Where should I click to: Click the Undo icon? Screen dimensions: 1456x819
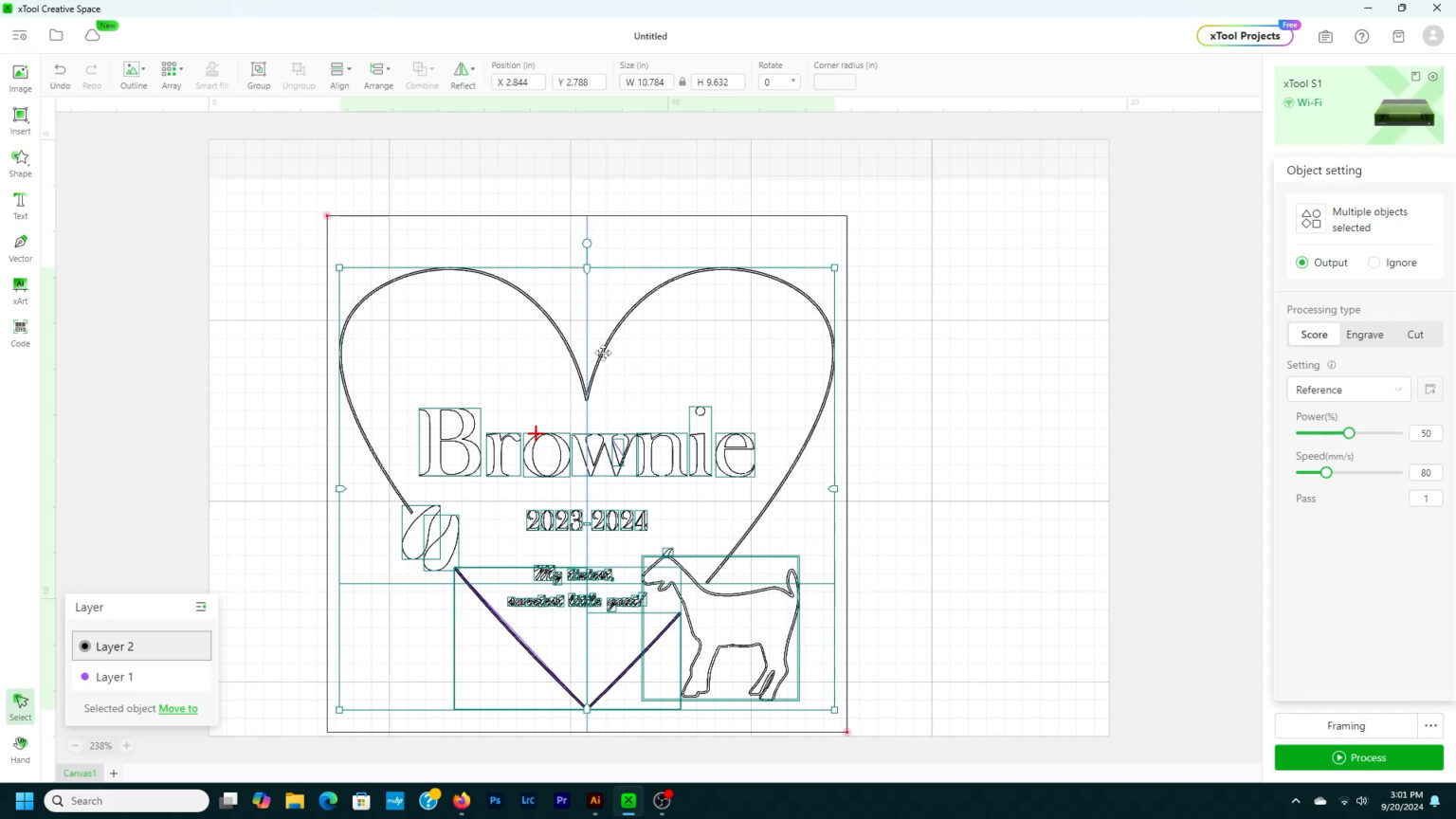[60, 75]
